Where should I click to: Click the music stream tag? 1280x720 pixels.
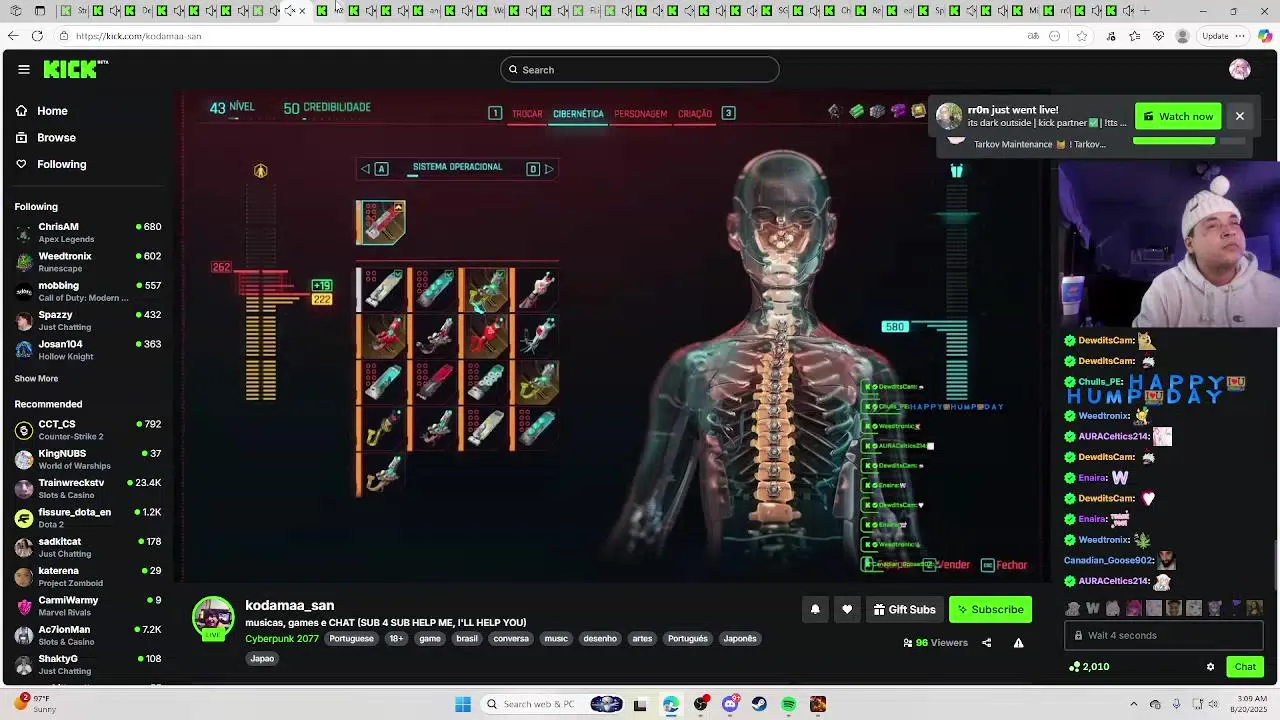(x=556, y=639)
